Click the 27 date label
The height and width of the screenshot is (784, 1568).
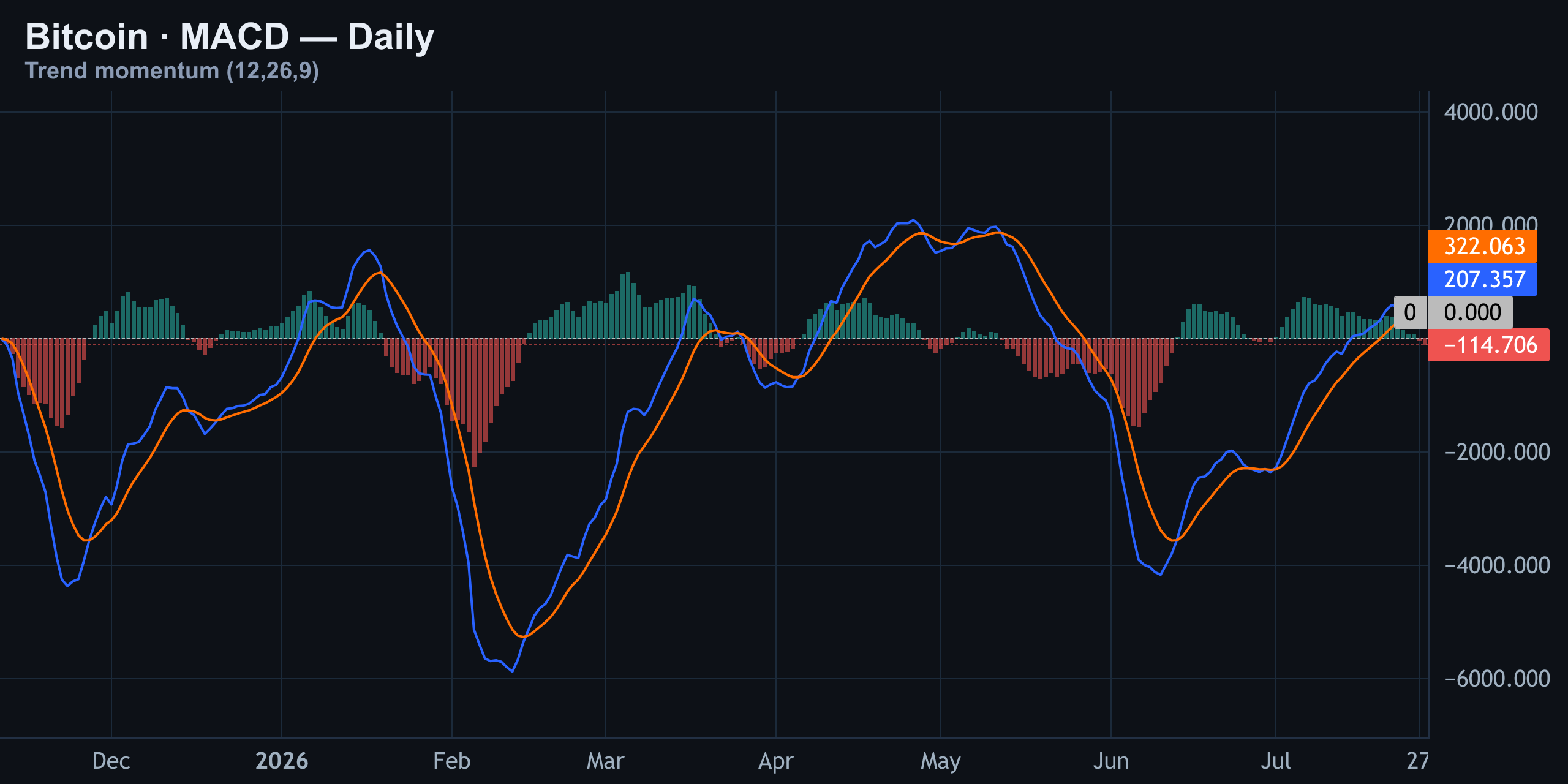(x=1417, y=761)
